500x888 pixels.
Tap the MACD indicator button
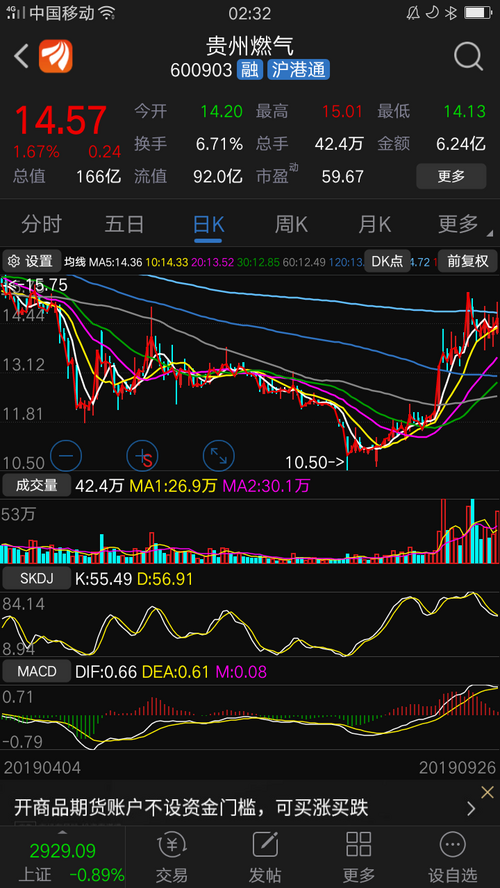tap(36, 672)
